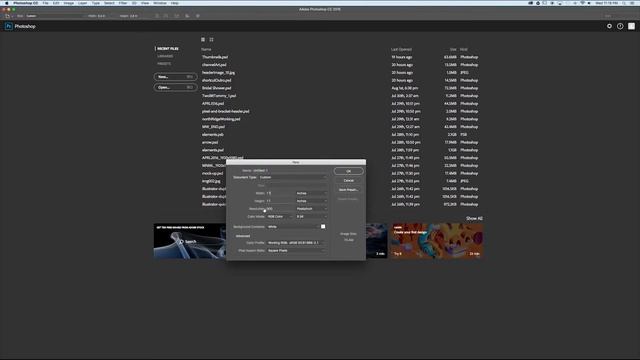Sort files by Last Opened column header
This screenshot has width=640, height=360.
(x=401, y=49)
